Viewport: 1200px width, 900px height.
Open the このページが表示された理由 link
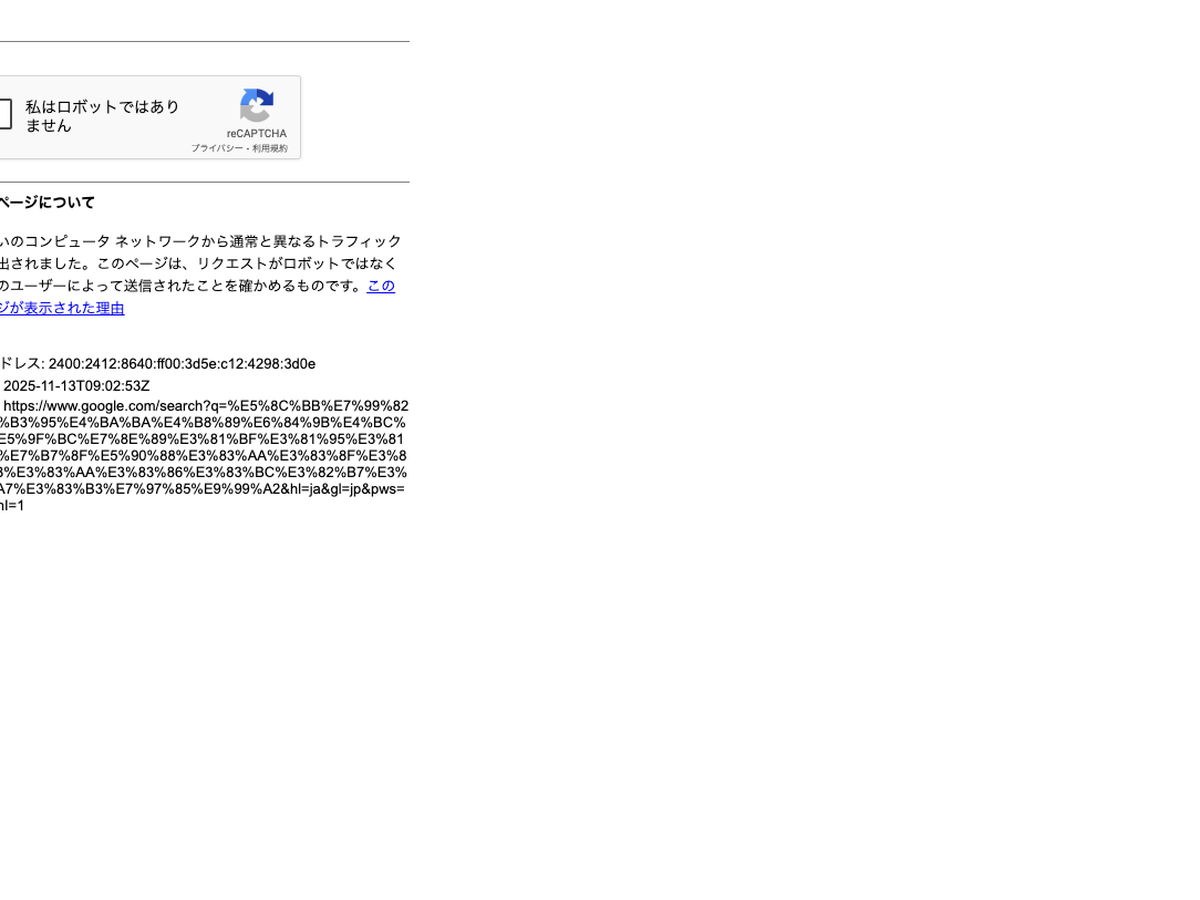pyautogui.click(x=62, y=308)
